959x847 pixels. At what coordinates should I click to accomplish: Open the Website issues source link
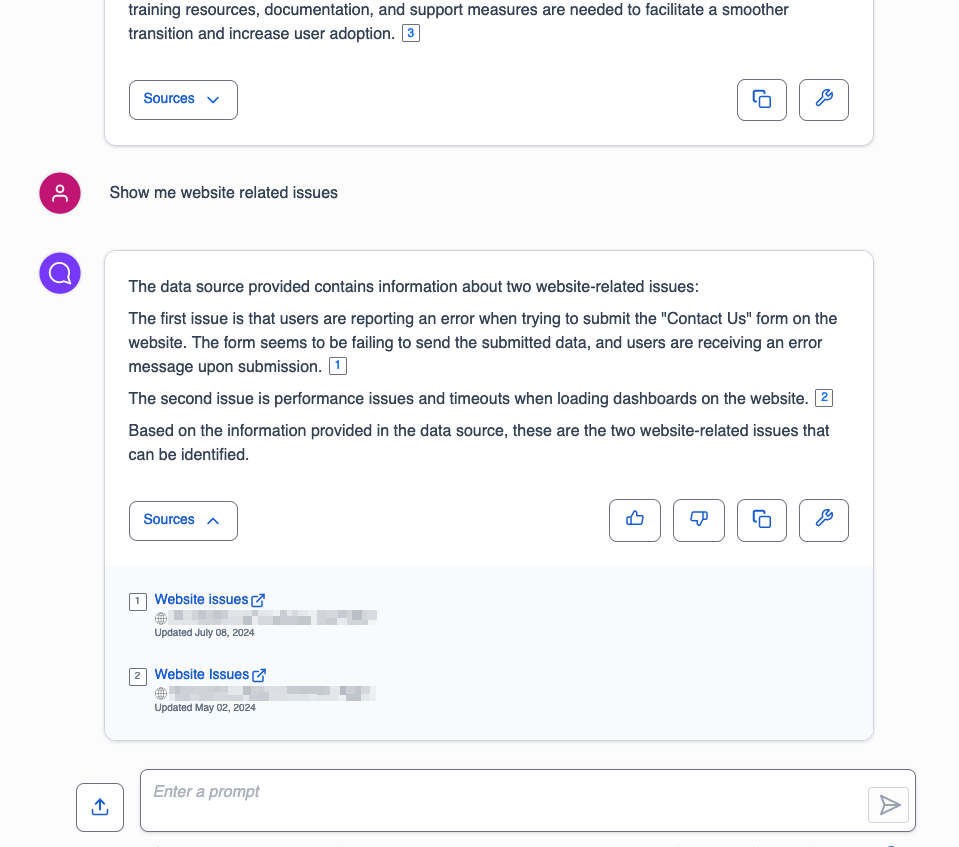(200, 599)
